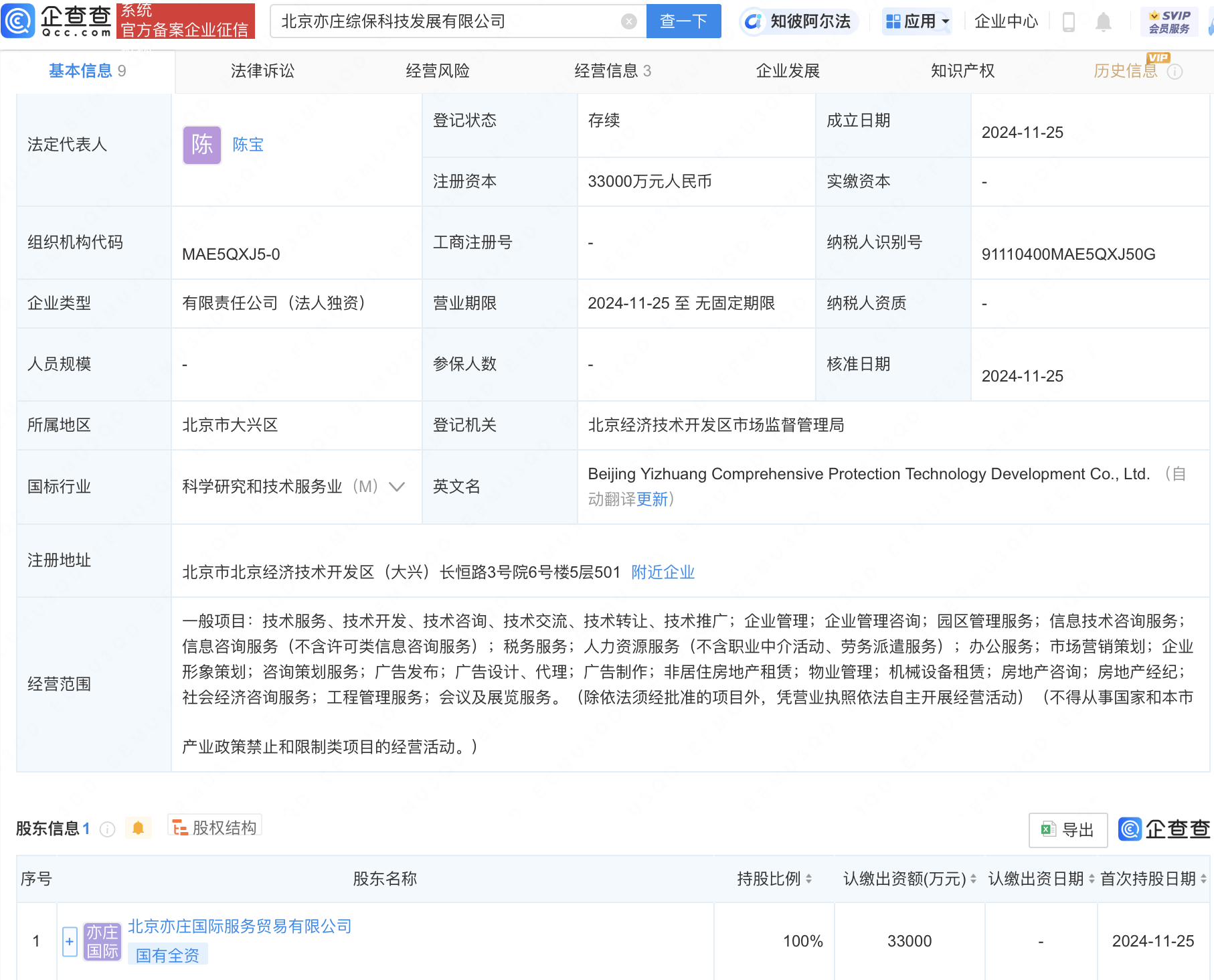1214x980 pixels.
Task: Click the 官方备案企业征信 red badge
Action: coord(186,21)
